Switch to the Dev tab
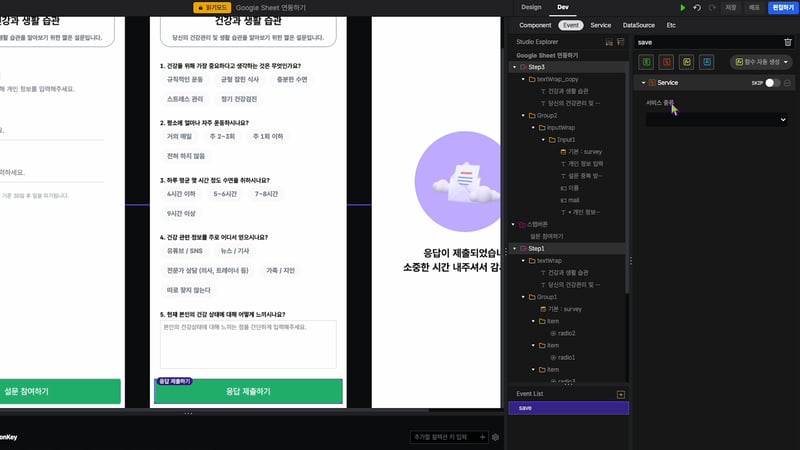The width and height of the screenshot is (800, 450). [x=563, y=7]
